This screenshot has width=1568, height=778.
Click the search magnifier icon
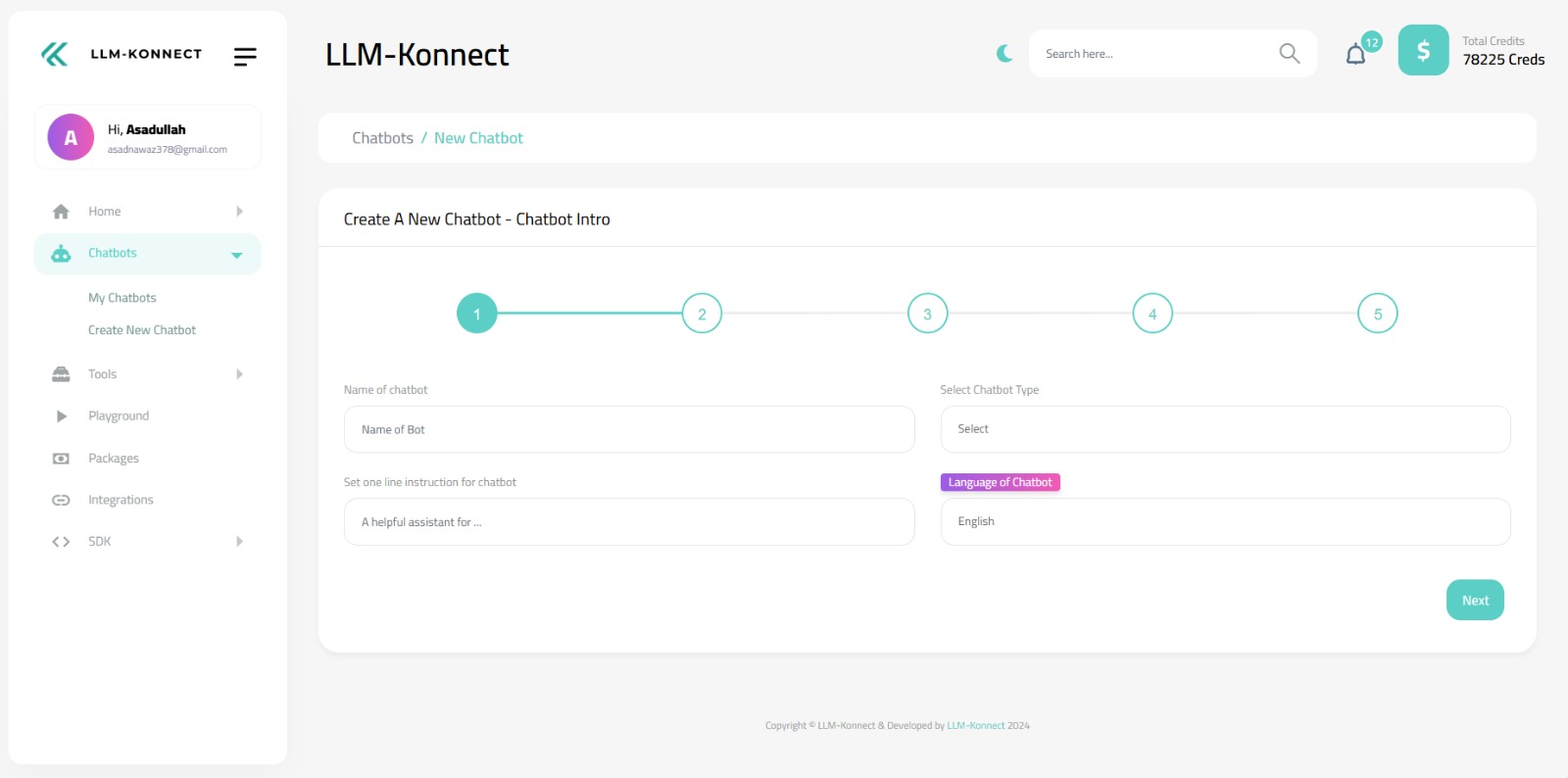[1289, 54]
